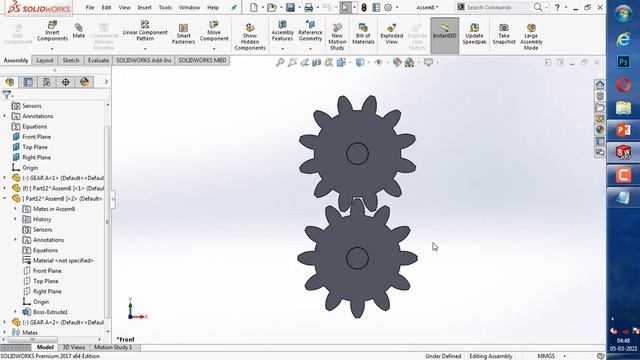Select Move Component tool
The image size is (640, 360).
214,31
